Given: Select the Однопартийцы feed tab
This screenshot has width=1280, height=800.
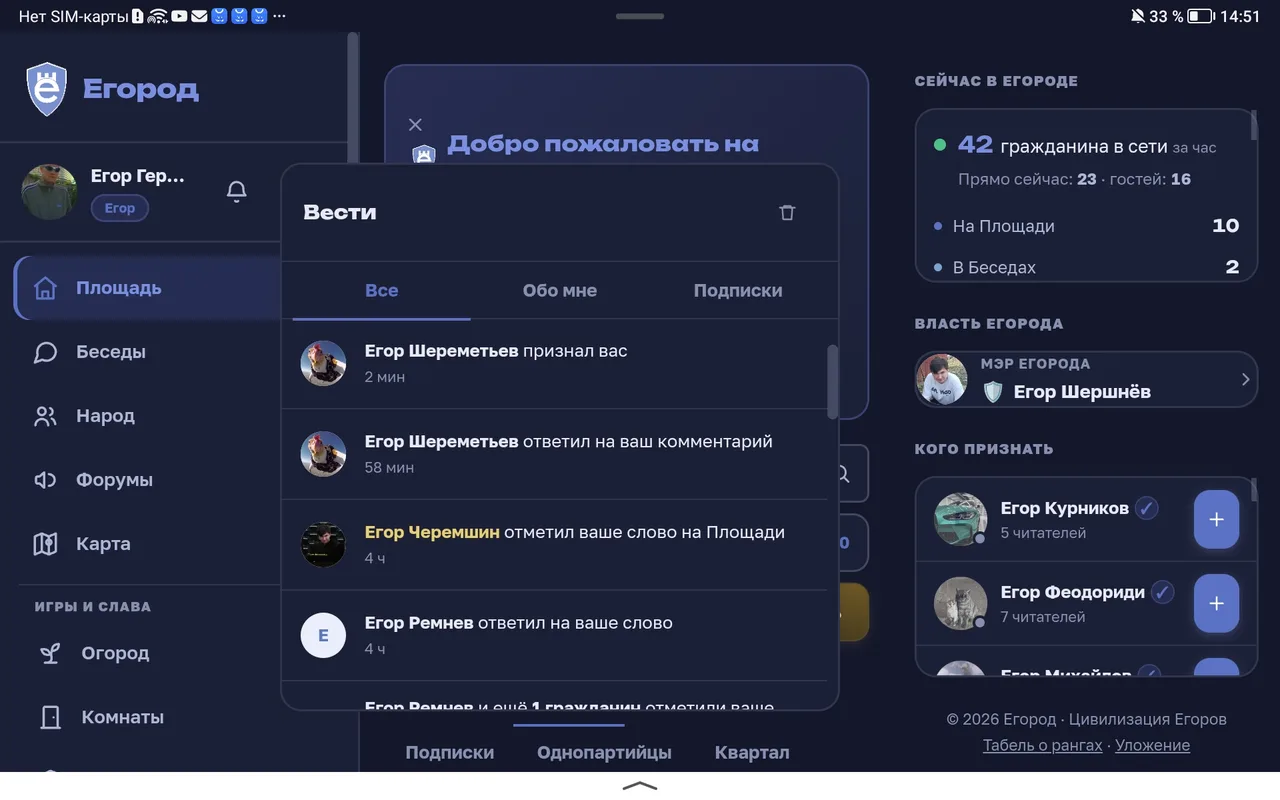Looking at the screenshot, I should 604,753.
